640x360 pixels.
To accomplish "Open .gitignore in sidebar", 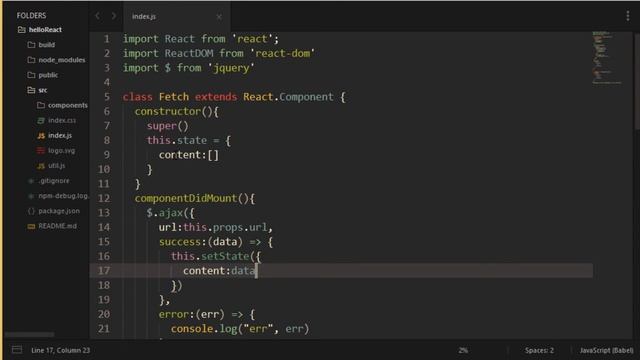I will click(54, 181).
